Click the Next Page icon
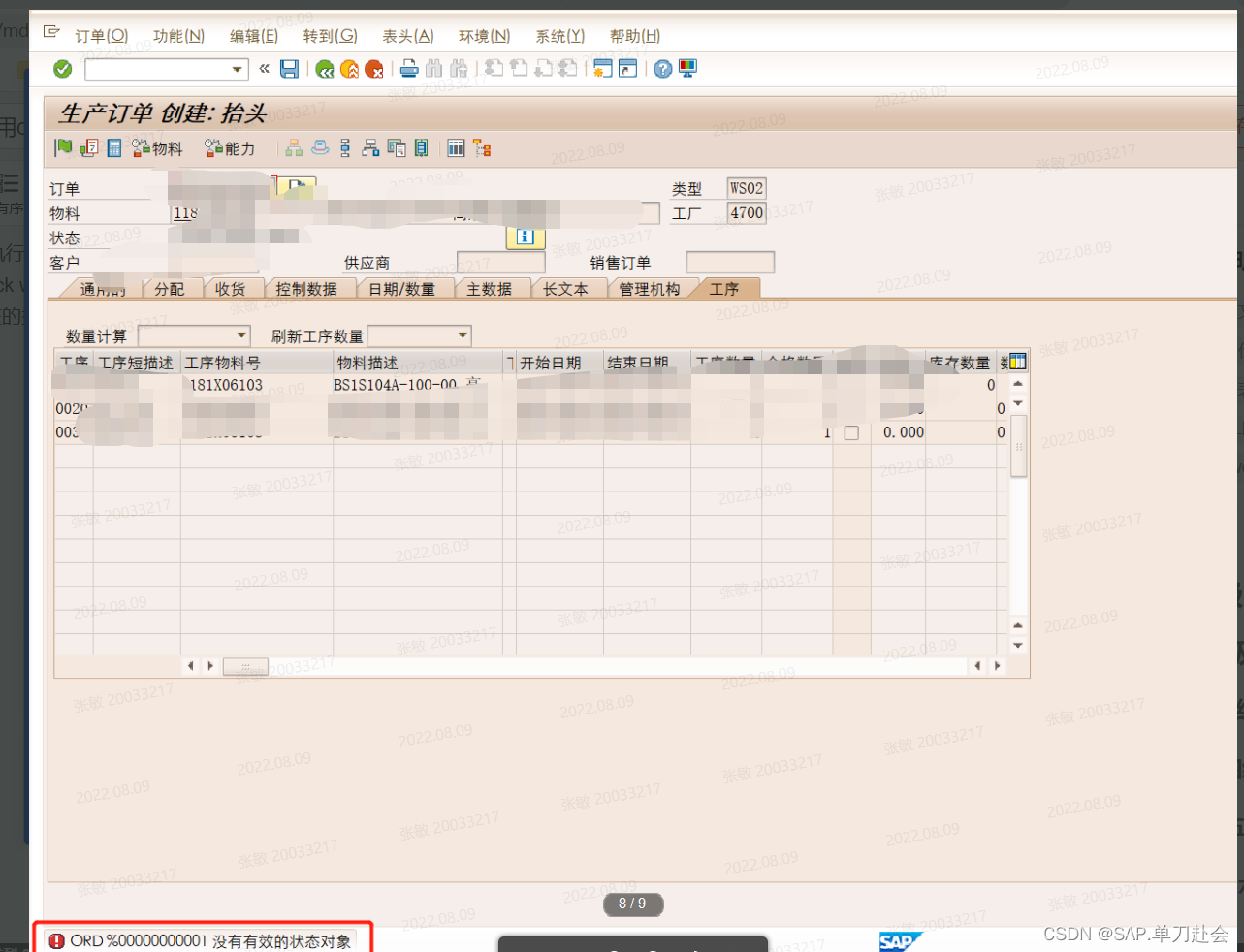 pyautogui.click(x=543, y=69)
